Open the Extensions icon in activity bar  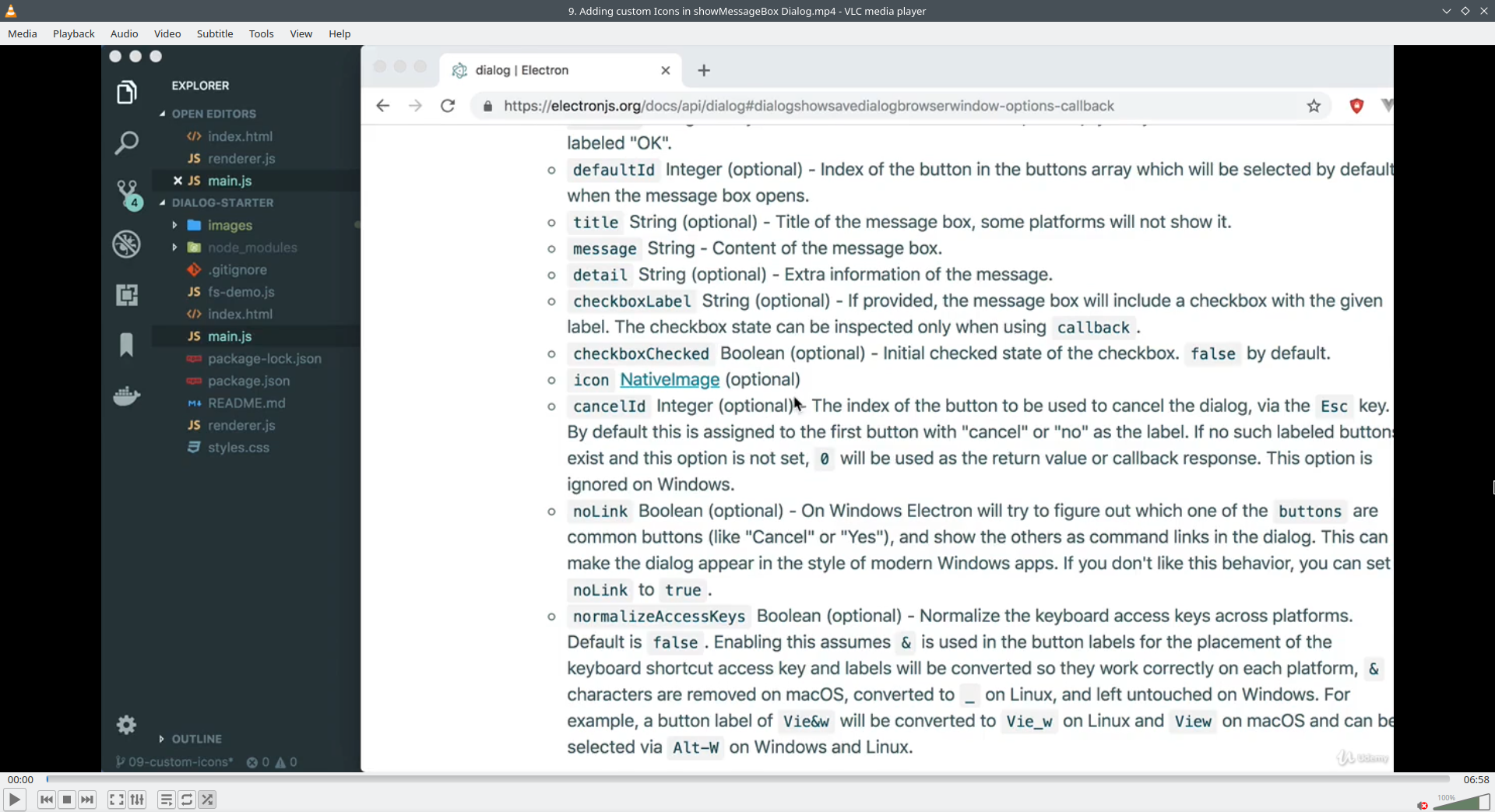126,295
